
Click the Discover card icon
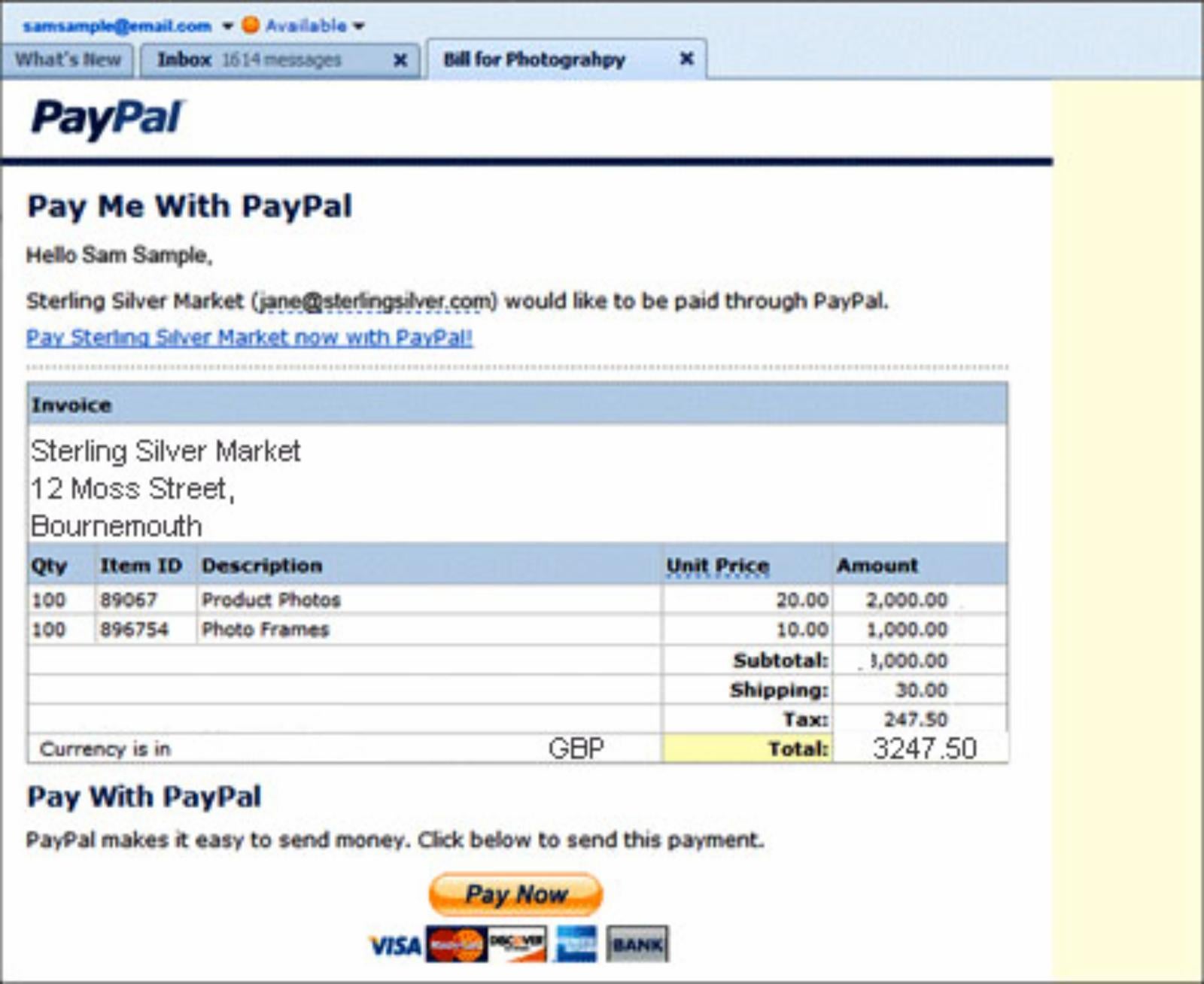(517, 944)
